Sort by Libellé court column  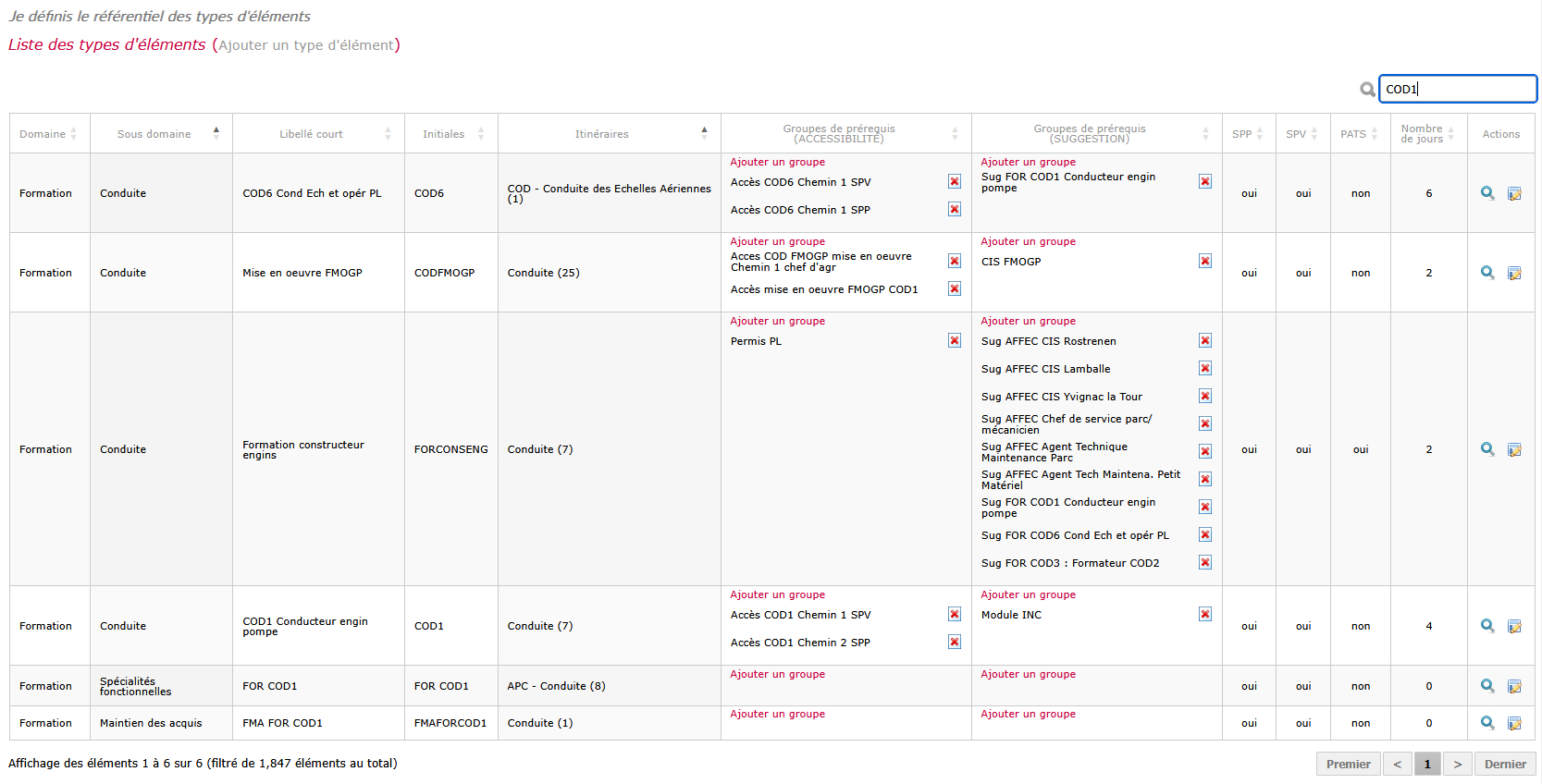pyautogui.click(x=319, y=134)
